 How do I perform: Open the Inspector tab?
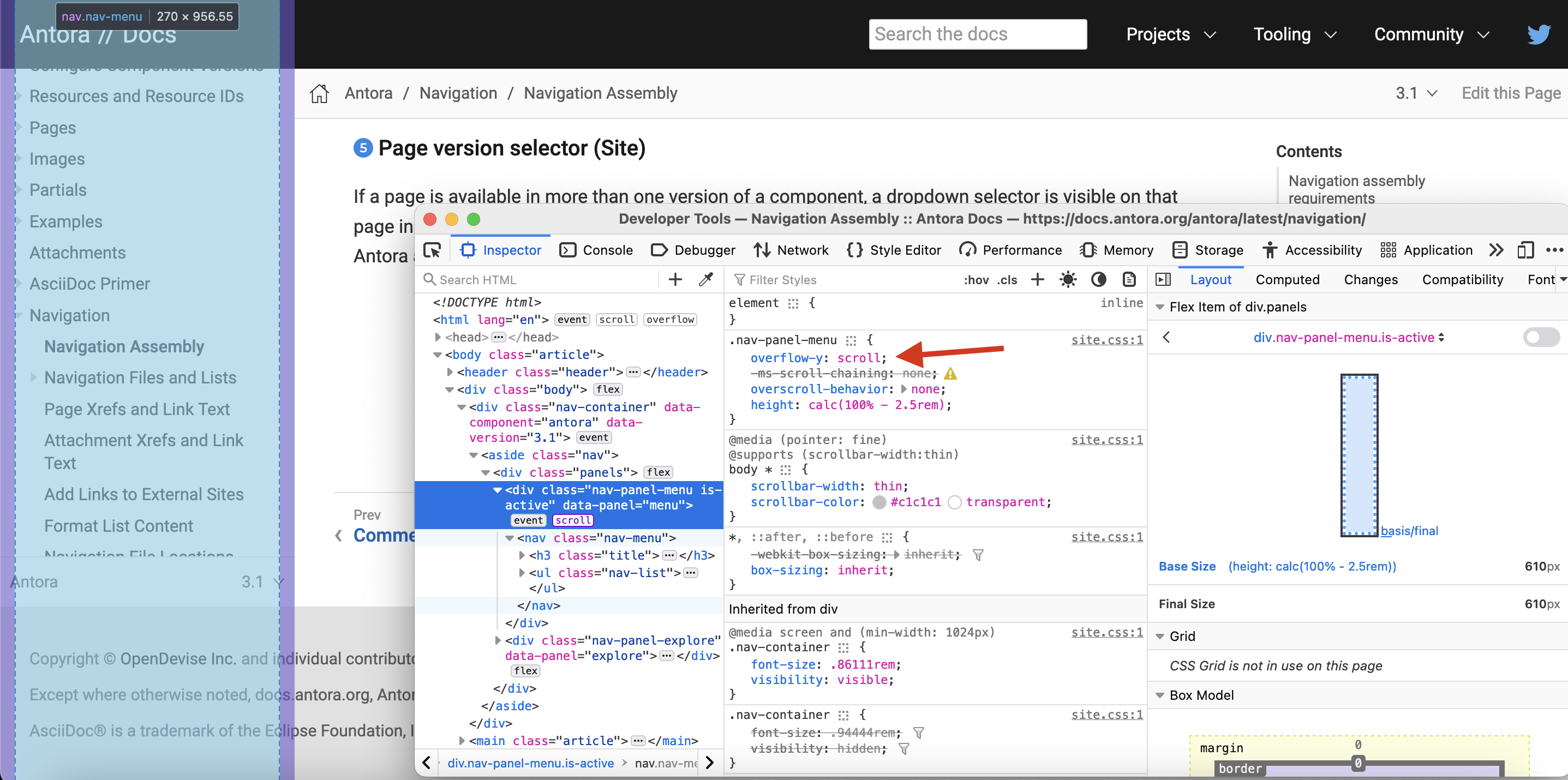500,250
